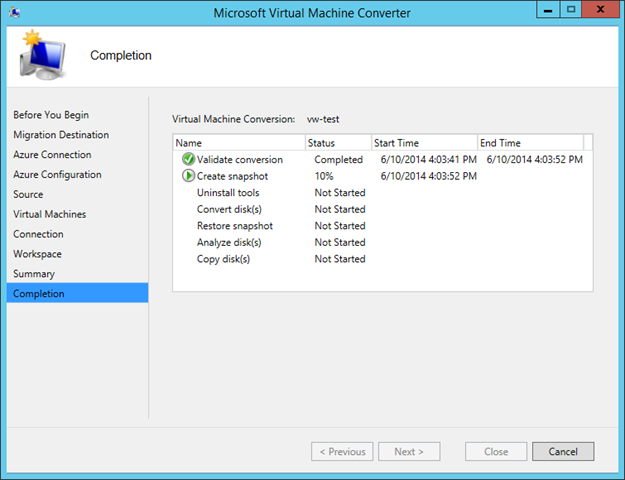Click the Not Started status for Convert disk(s)

coord(340,209)
